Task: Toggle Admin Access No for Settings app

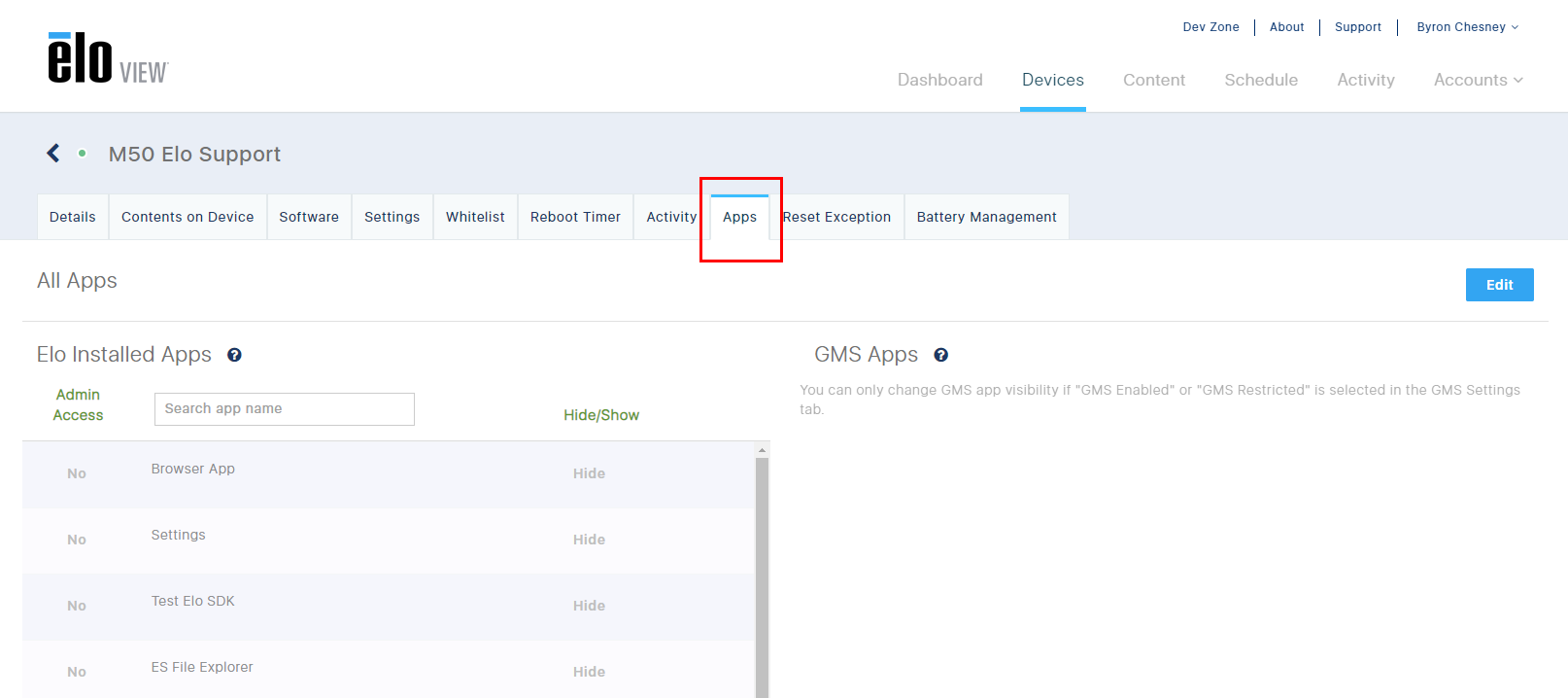Action: coord(77,540)
